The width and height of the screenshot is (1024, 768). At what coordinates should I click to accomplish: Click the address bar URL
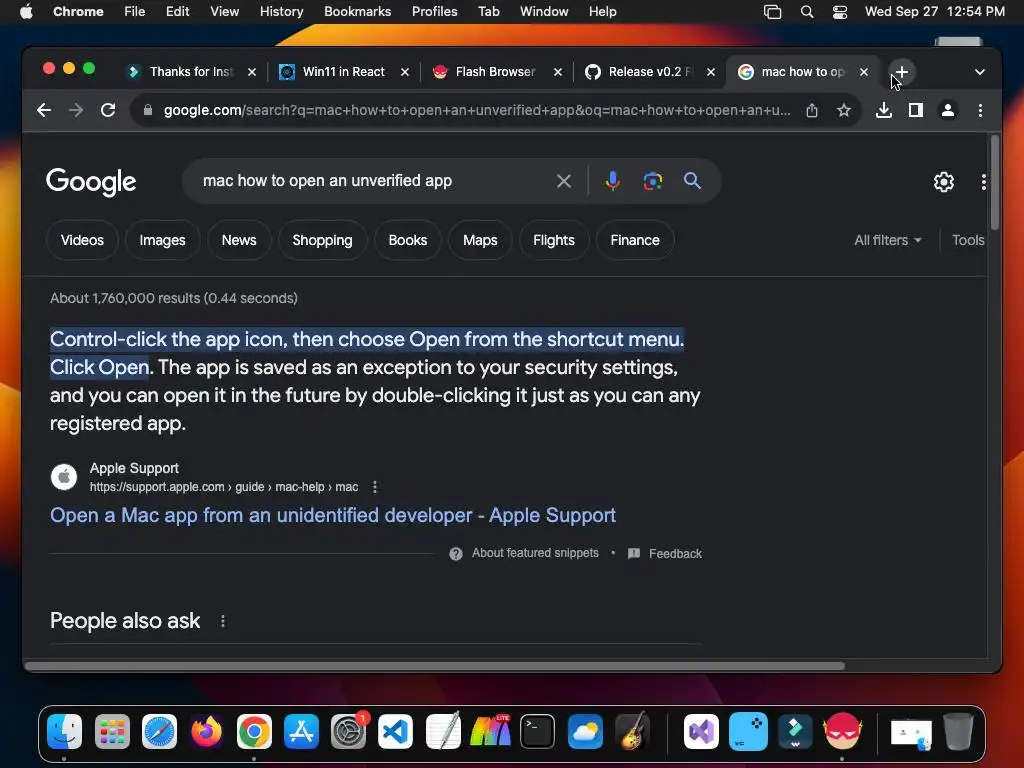click(x=477, y=110)
